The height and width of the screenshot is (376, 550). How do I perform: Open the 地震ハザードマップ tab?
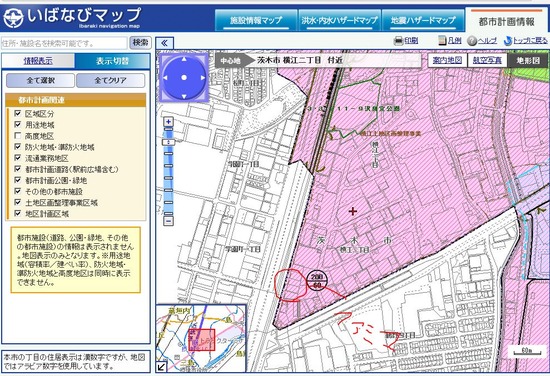pos(423,20)
